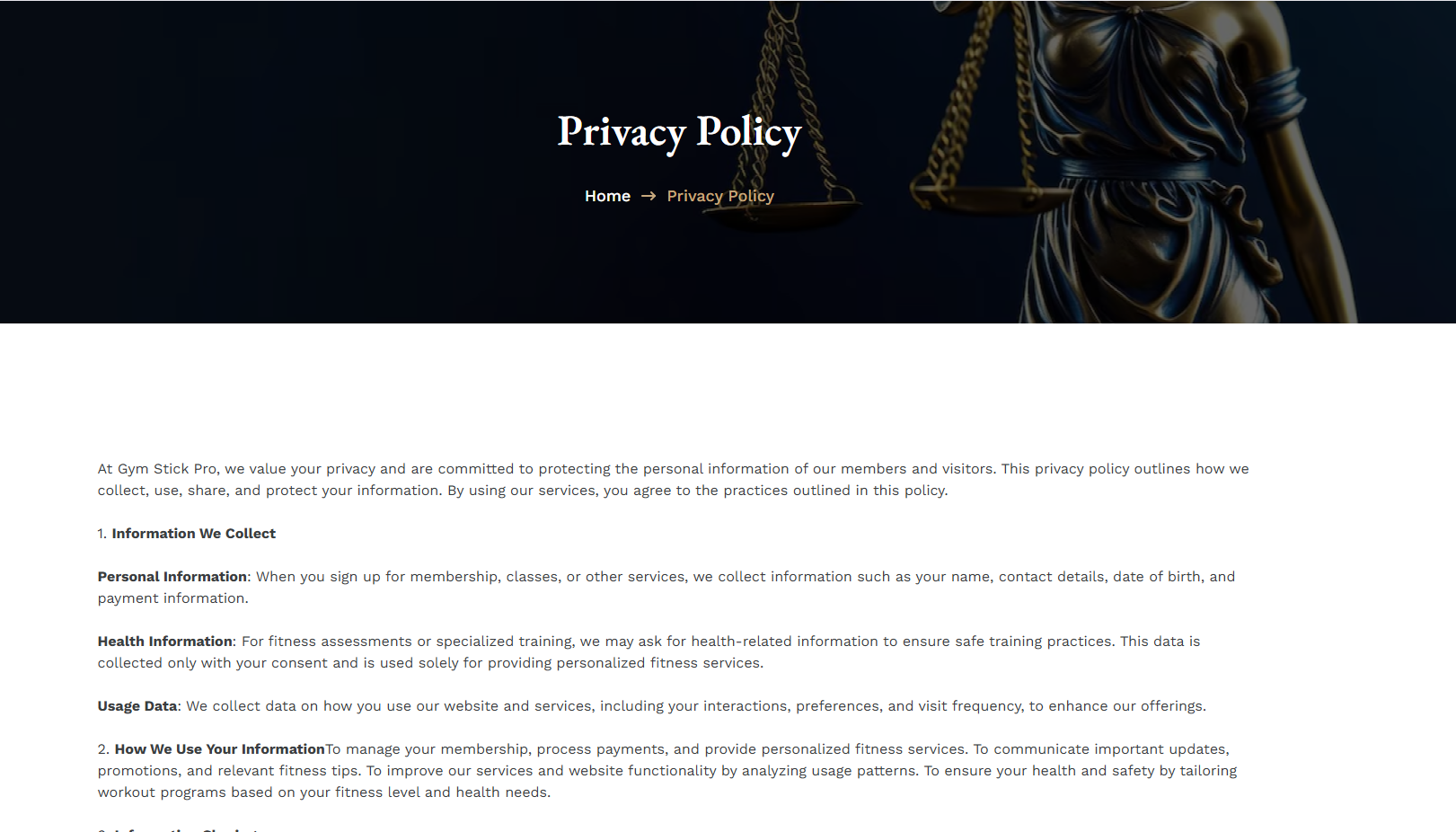Click the Health Information bolded label
Viewport: 1456px width, 832px height.
point(164,641)
